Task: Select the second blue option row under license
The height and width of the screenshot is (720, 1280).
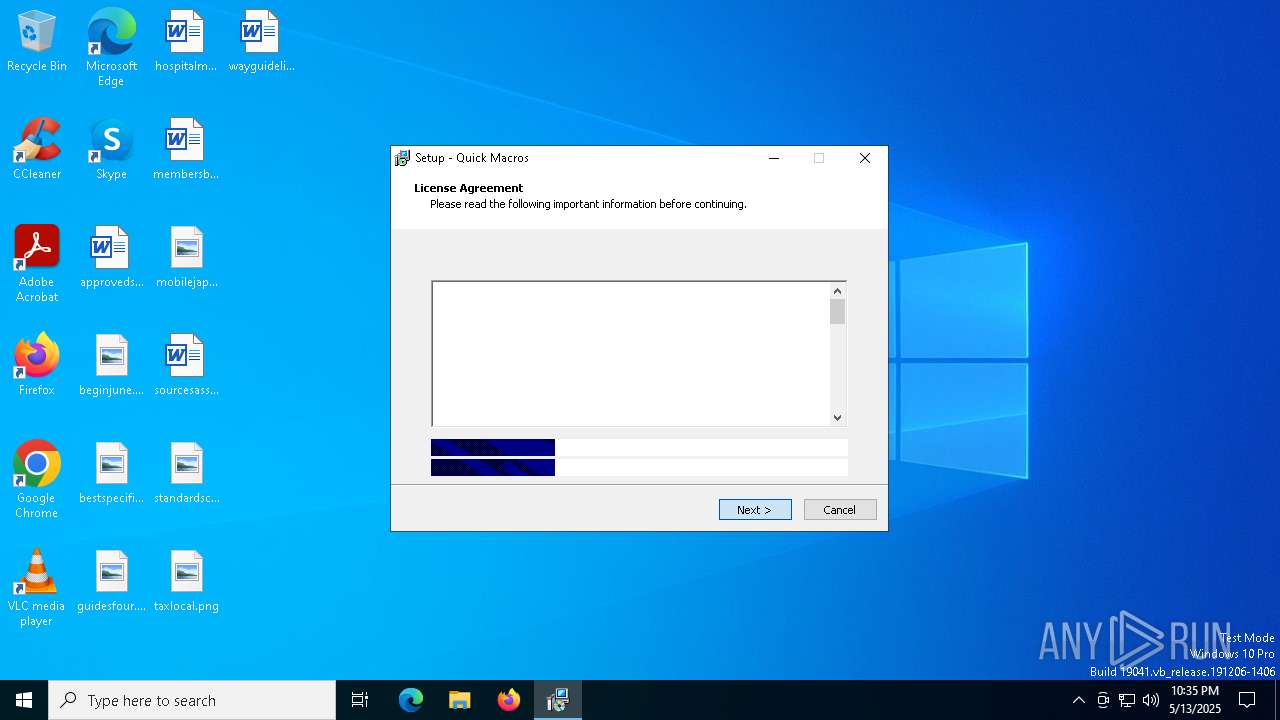Action: pyautogui.click(x=639, y=468)
